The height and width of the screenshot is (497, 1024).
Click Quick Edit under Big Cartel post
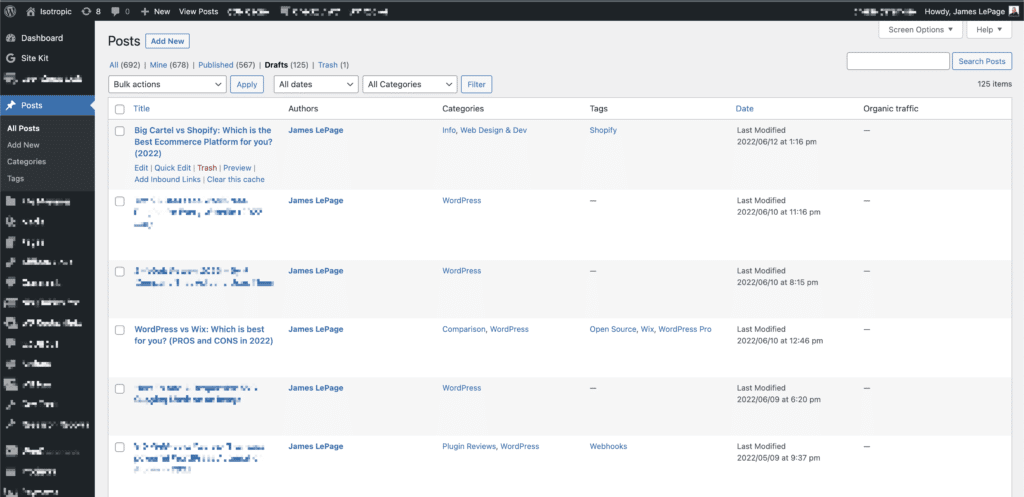pos(172,168)
